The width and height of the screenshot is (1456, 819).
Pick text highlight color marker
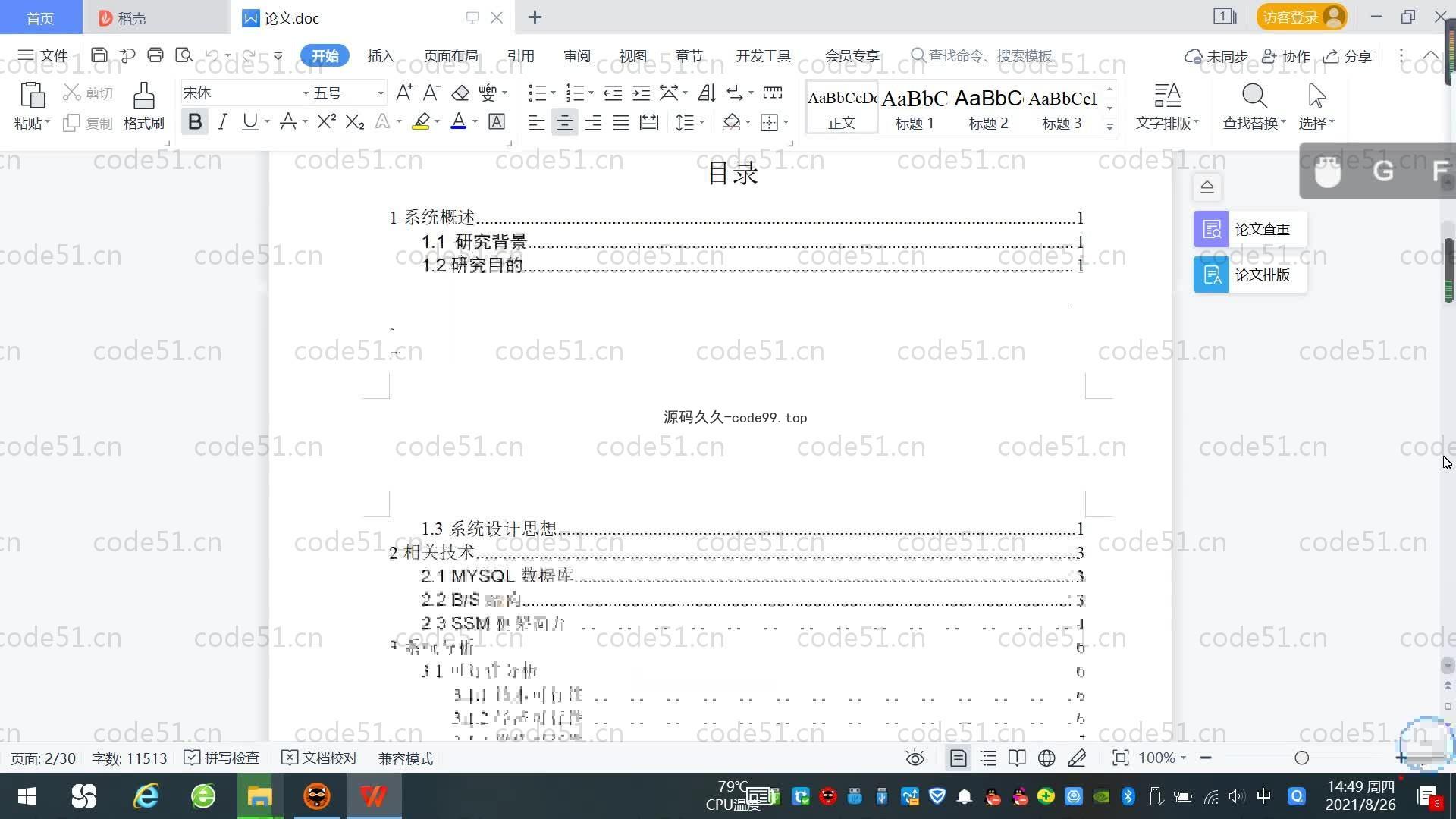tap(421, 121)
